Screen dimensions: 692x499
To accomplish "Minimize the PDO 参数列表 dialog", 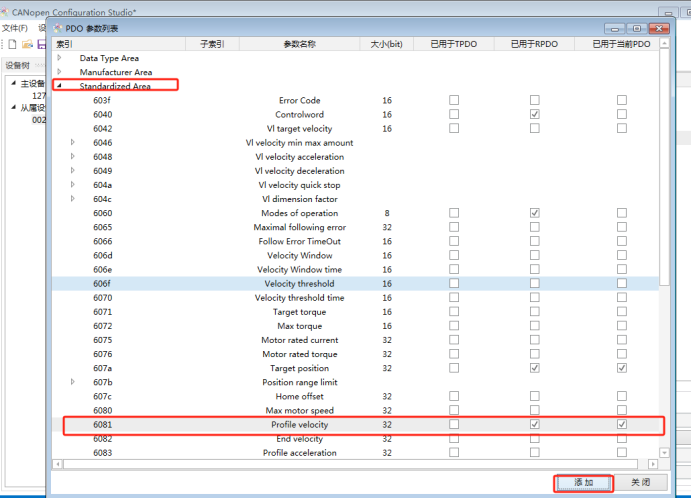I will 615,29.
